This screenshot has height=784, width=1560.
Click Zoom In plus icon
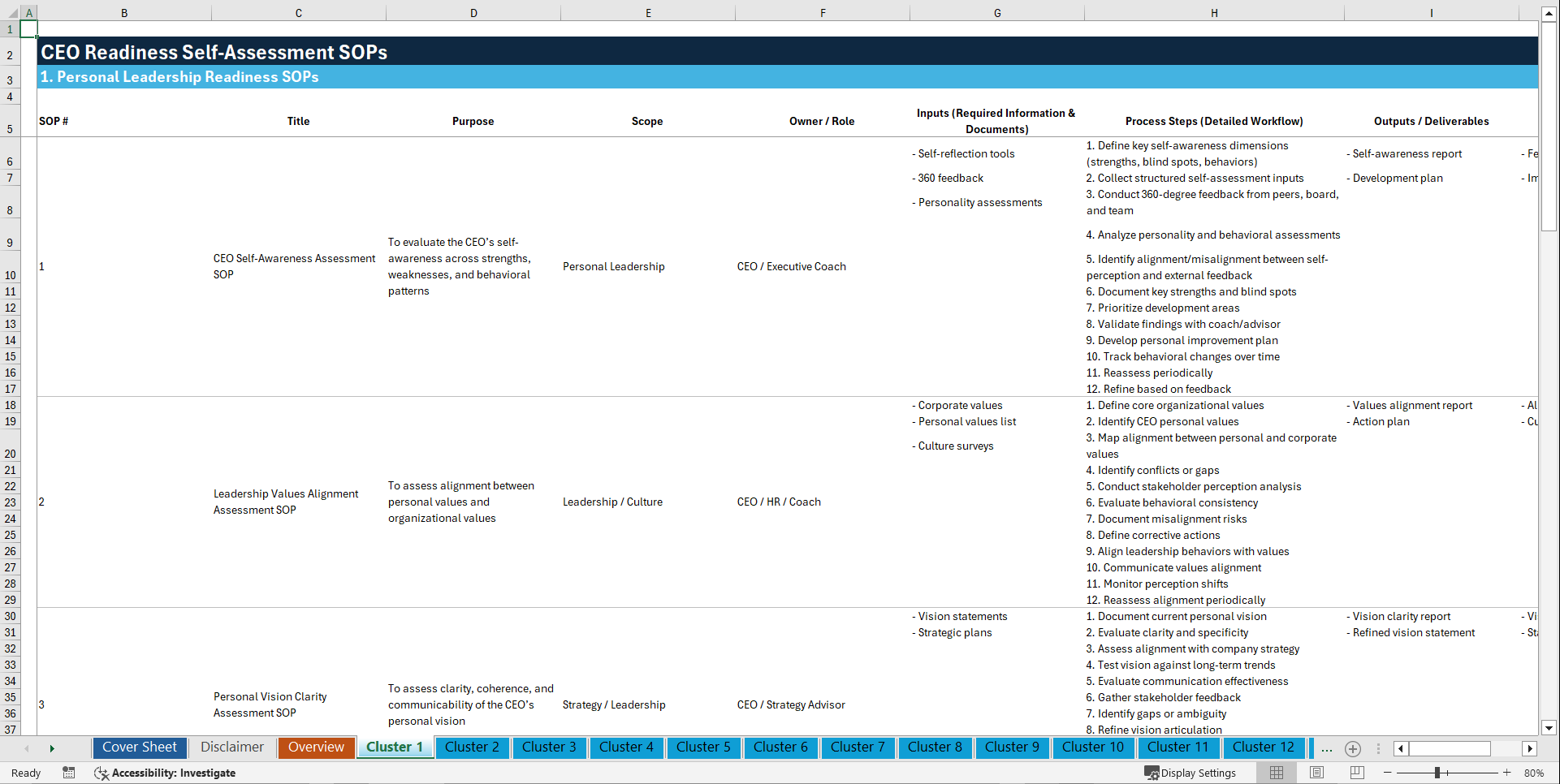(1507, 773)
